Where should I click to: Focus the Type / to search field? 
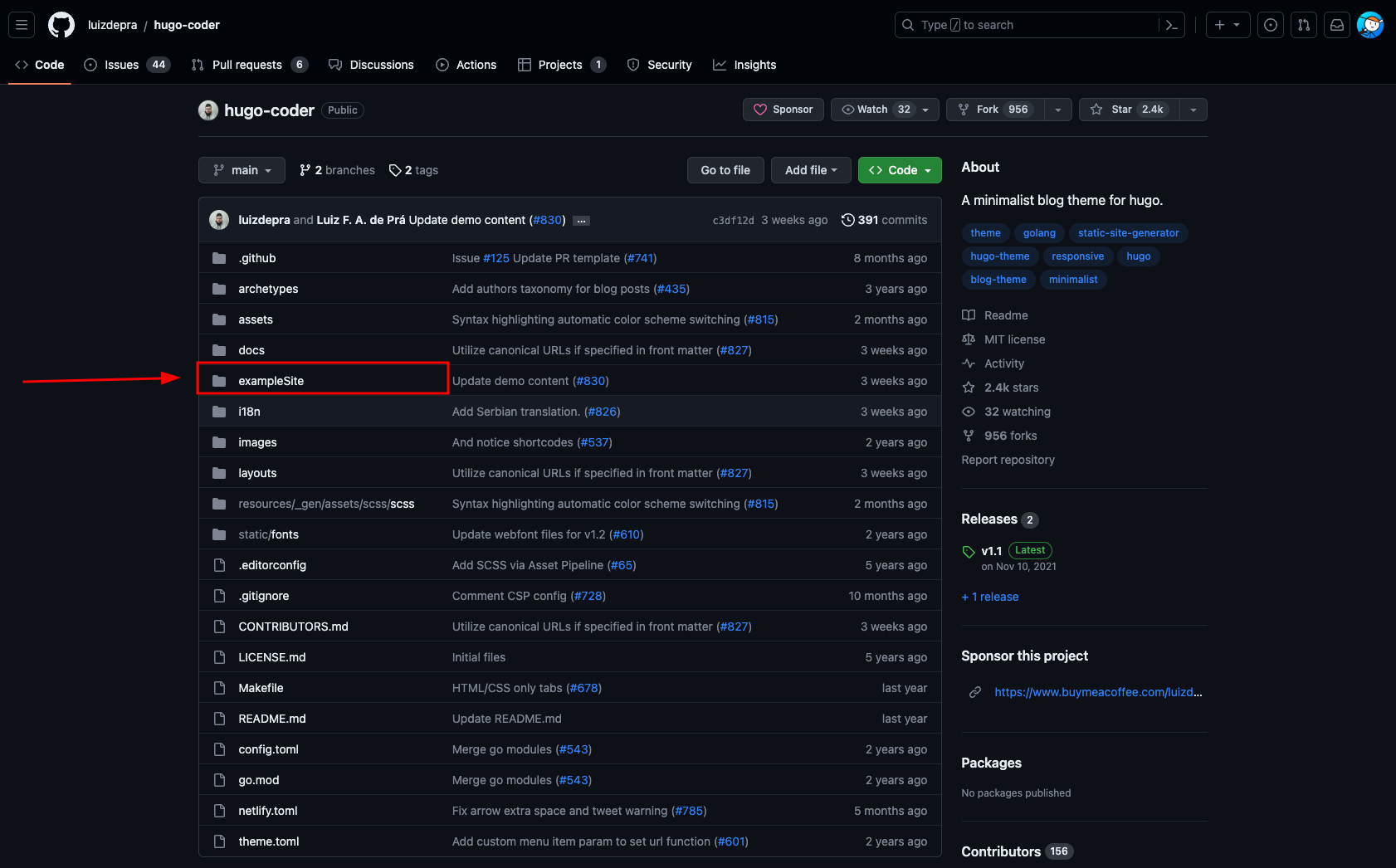[1027, 25]
